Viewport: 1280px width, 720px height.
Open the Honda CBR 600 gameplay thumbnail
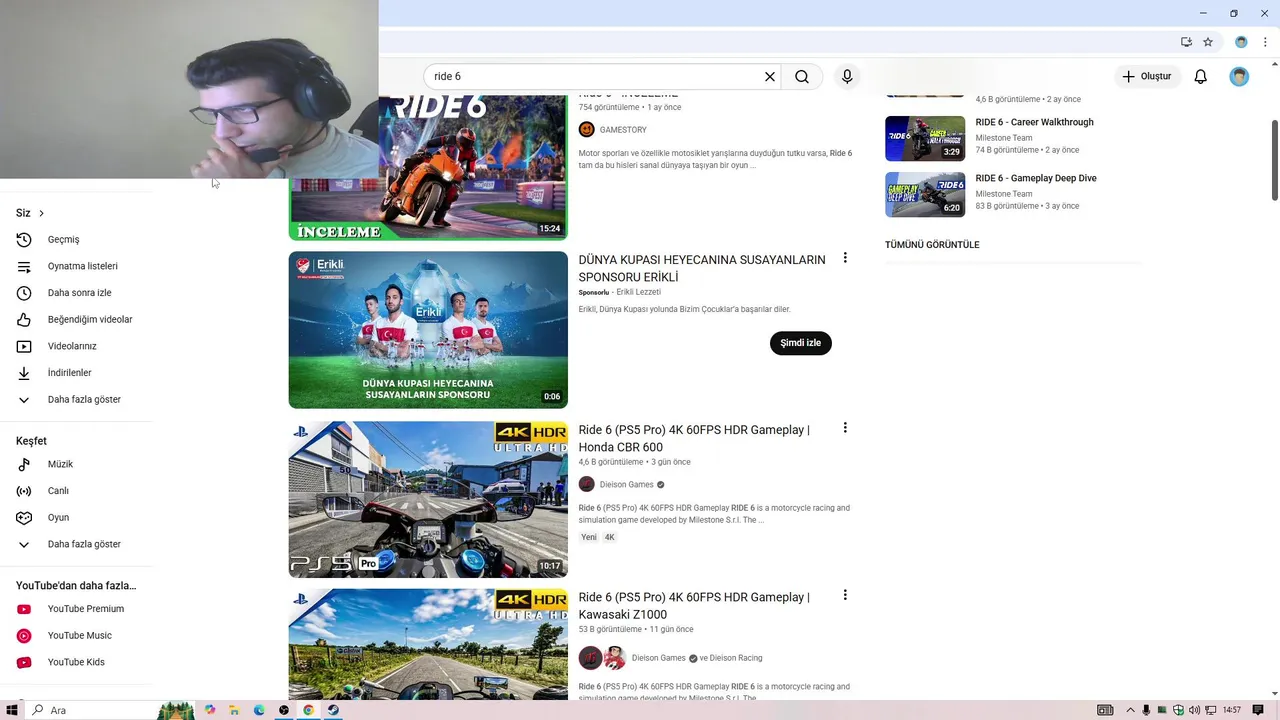click(x=428, y=499)
